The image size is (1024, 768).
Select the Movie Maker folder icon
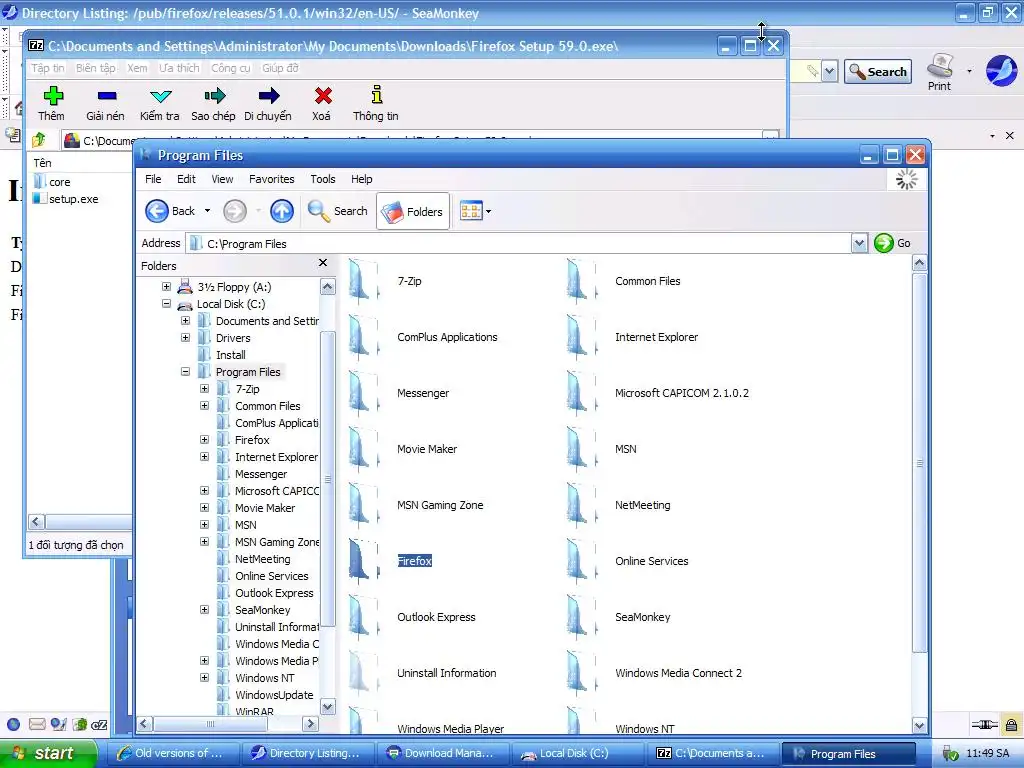pos(363,449)
